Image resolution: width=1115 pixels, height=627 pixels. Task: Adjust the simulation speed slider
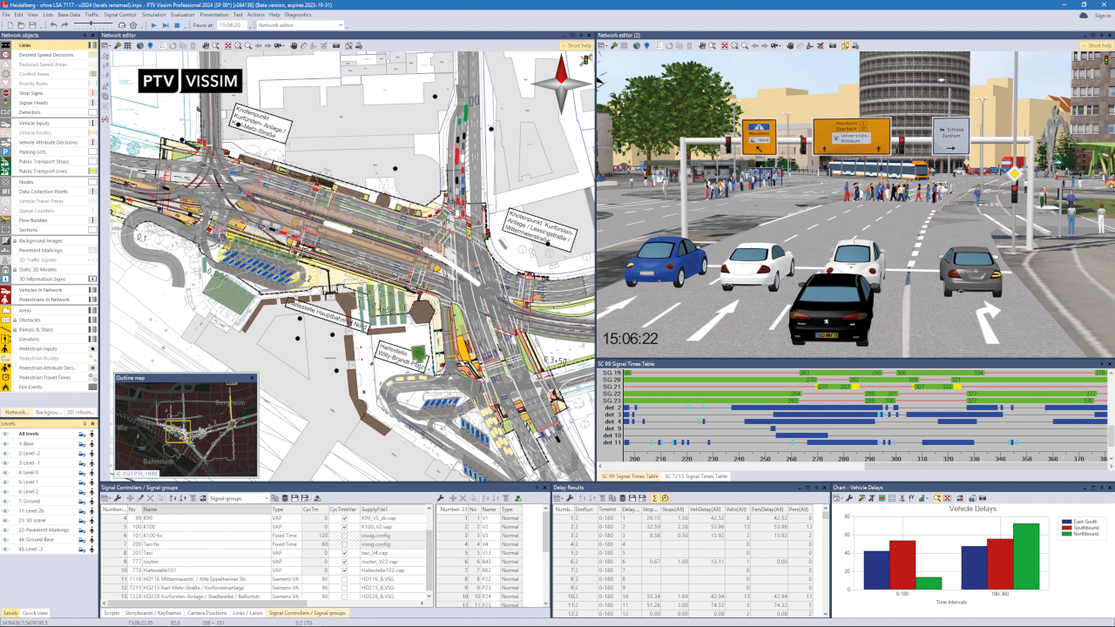(x=92, y=25)
